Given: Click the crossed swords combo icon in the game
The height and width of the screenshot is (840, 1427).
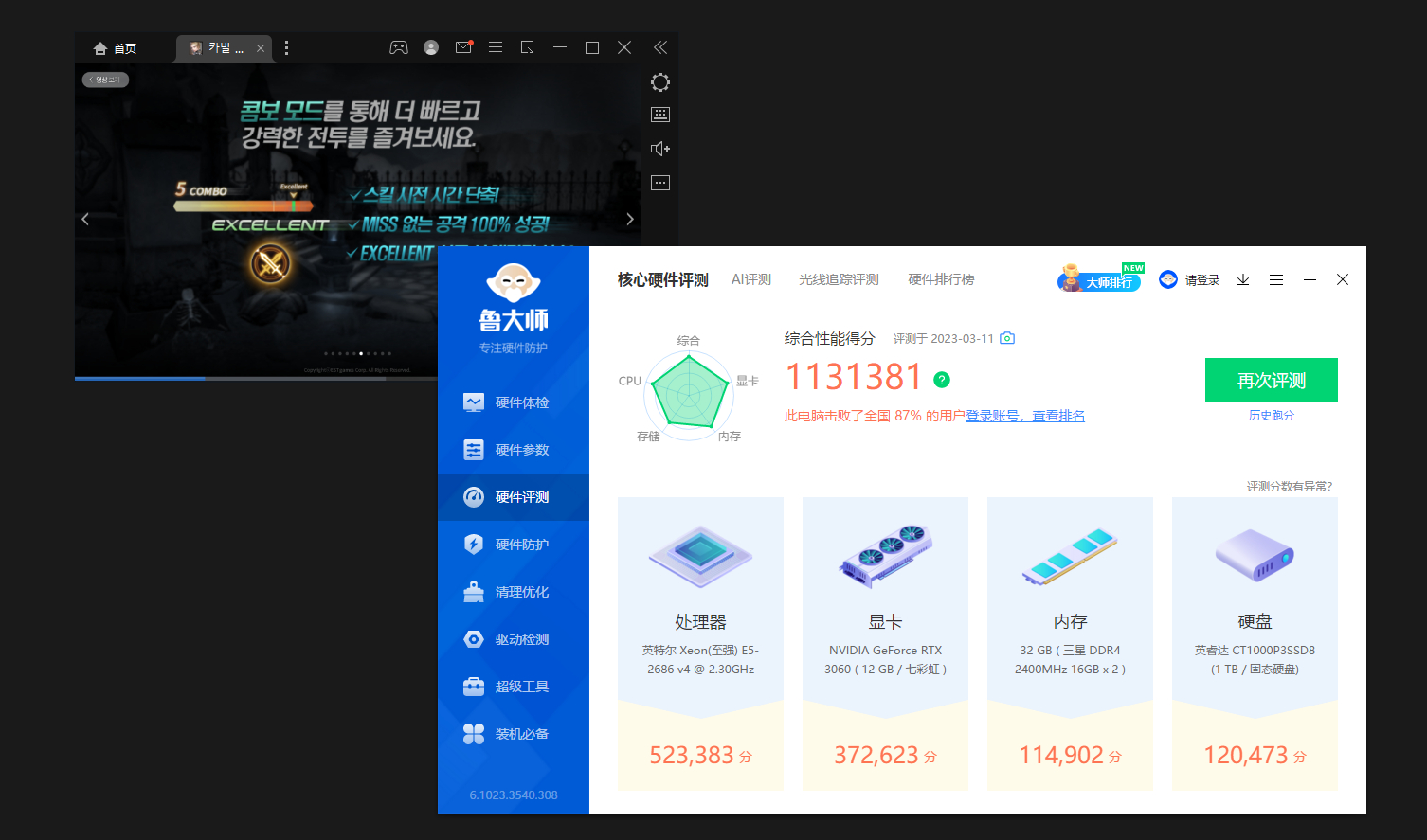Looking at the screenshot, I should point(271,263).
